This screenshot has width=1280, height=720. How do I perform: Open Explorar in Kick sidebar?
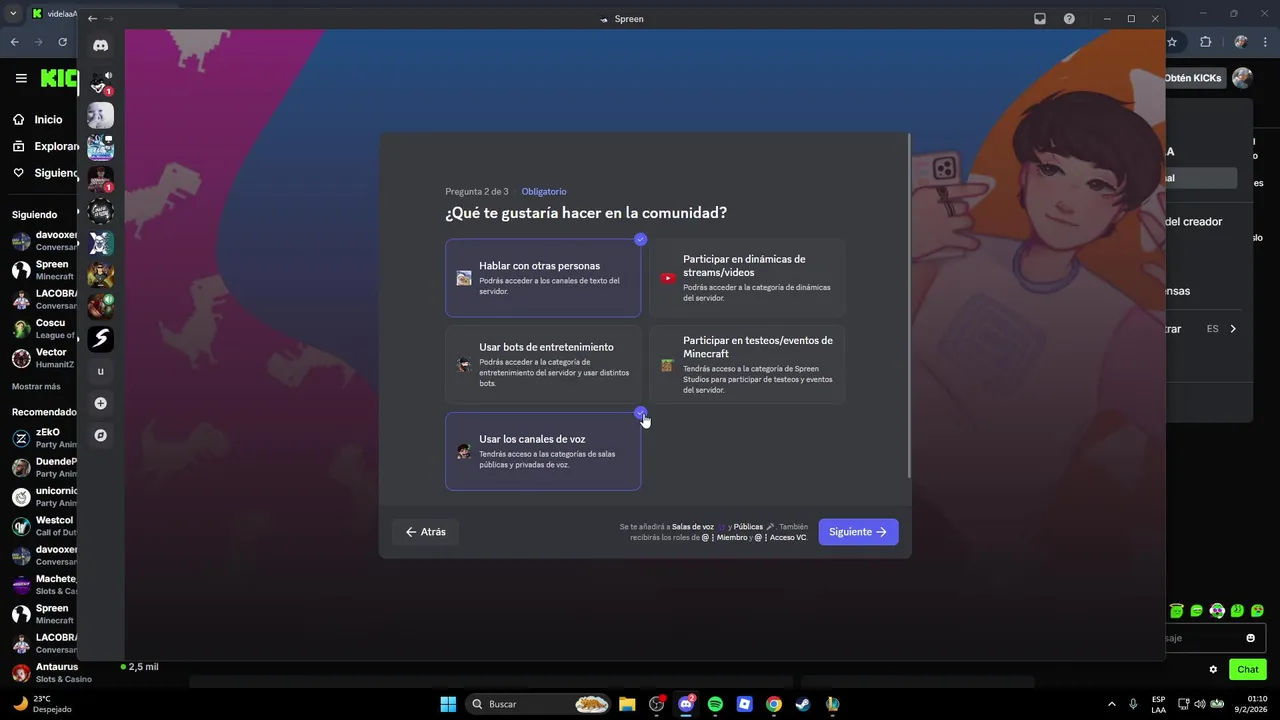click(x=44, y=146)
